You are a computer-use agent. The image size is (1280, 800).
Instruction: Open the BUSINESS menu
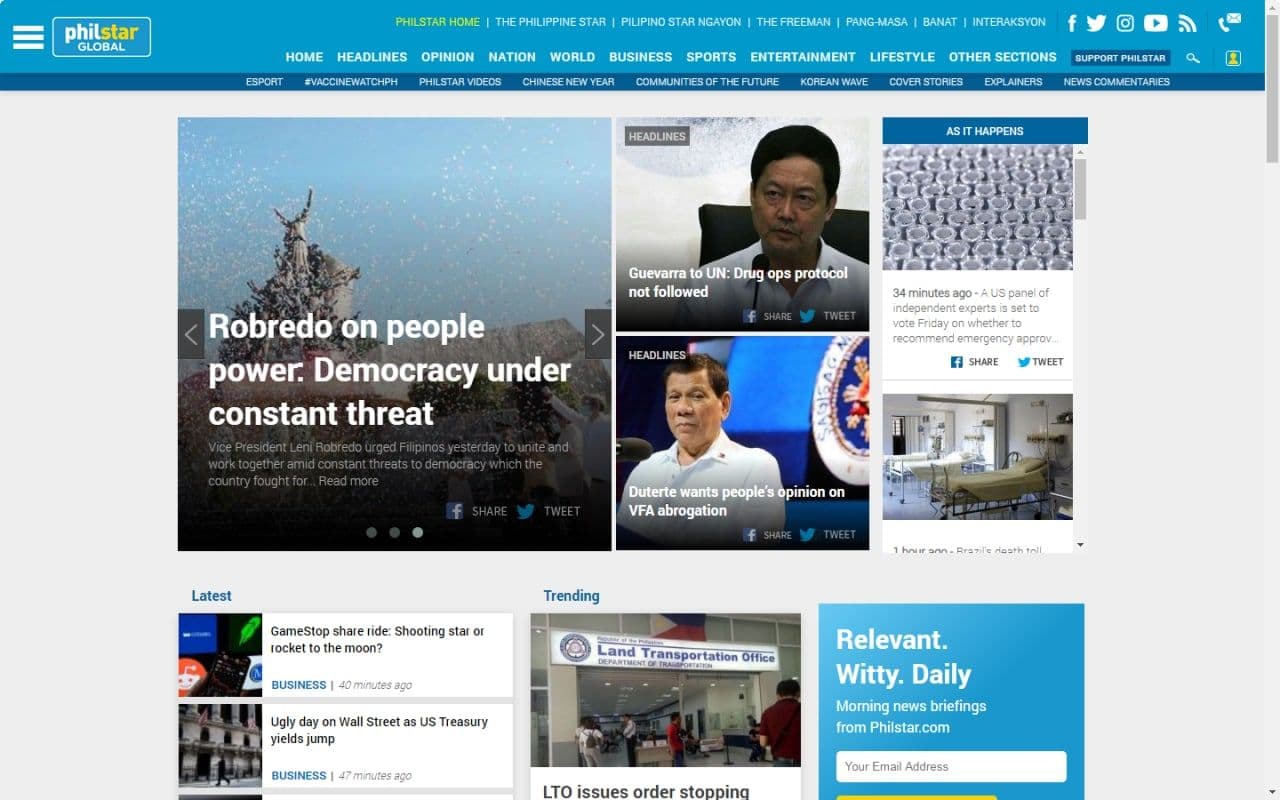click(x=640, y=57)
